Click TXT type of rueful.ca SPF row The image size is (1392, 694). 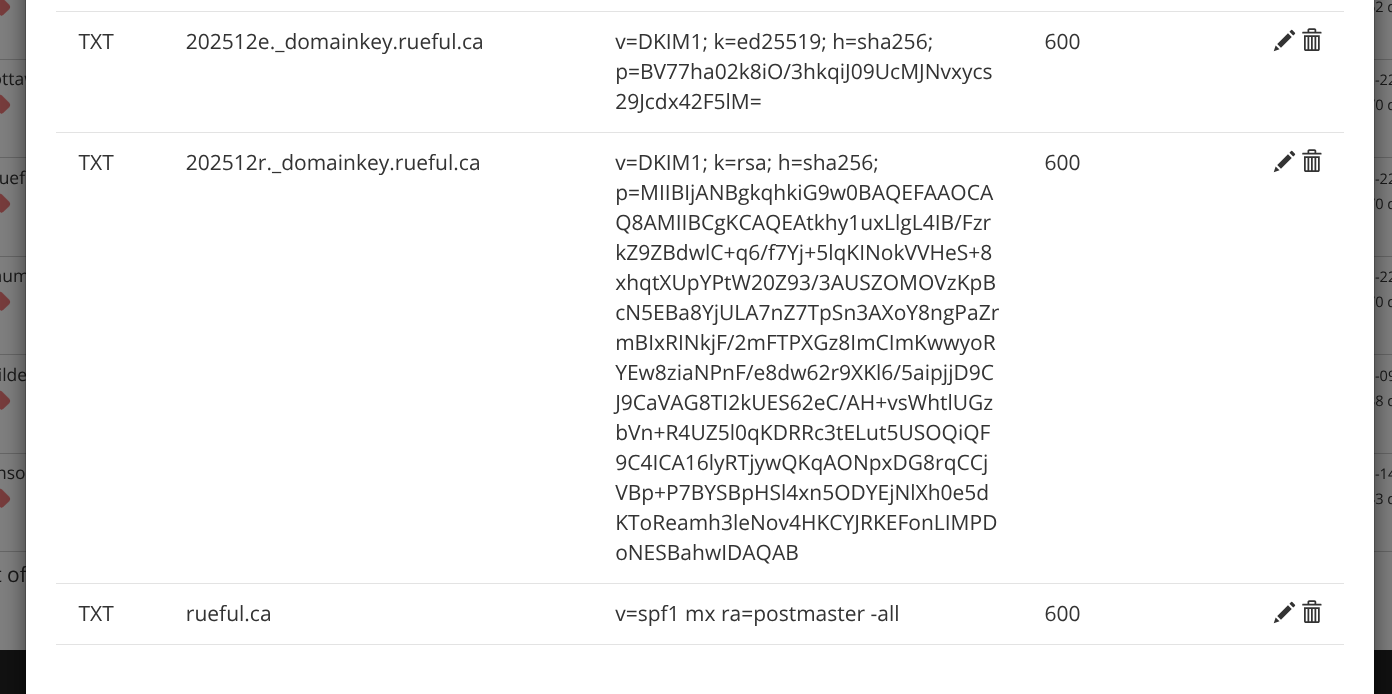(x=96, y=614)
